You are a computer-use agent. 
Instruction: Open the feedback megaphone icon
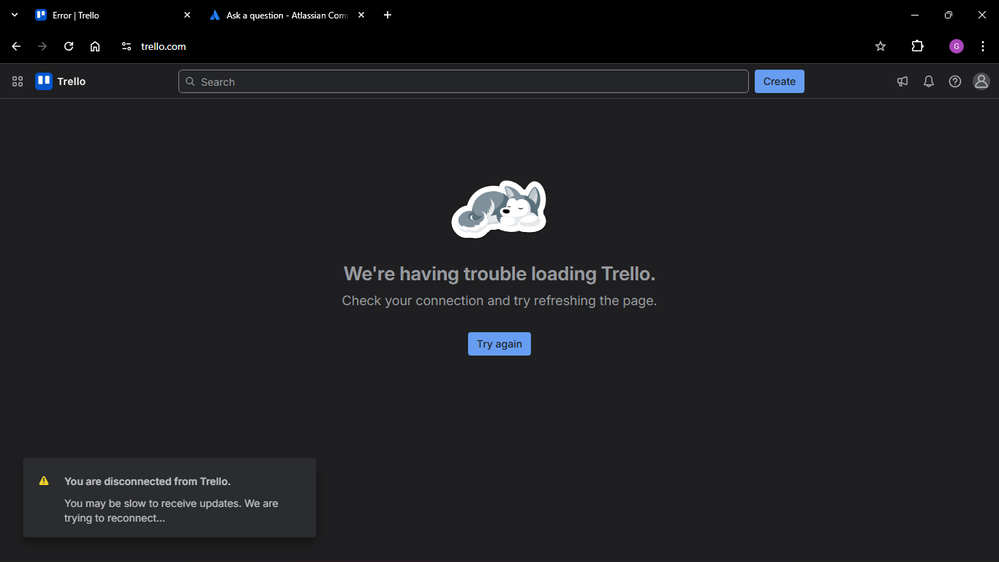point(902,82)
